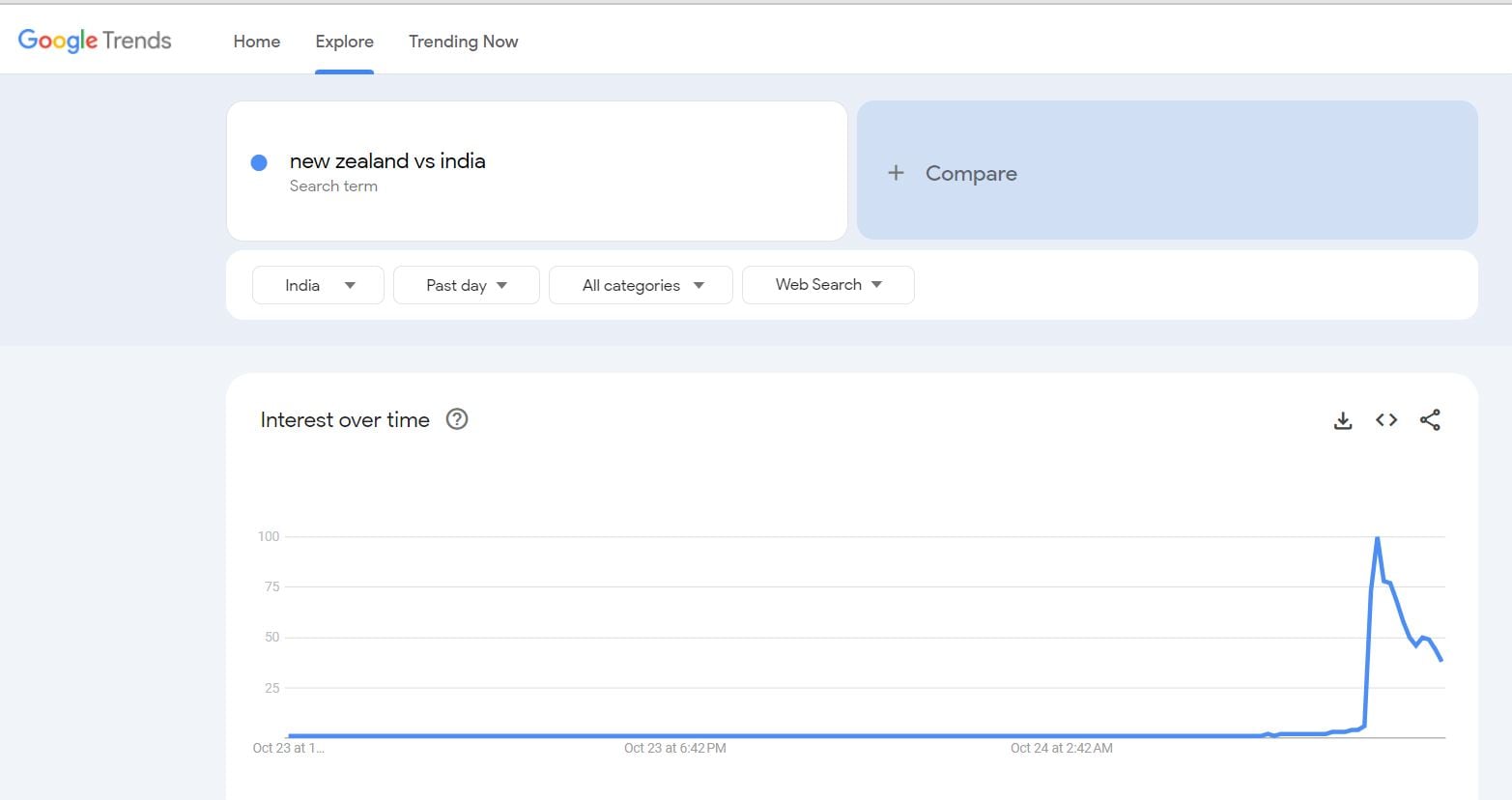Viewport: 1512px width, 800px height.
Task: Go to the Home tab
Action: 256,42
